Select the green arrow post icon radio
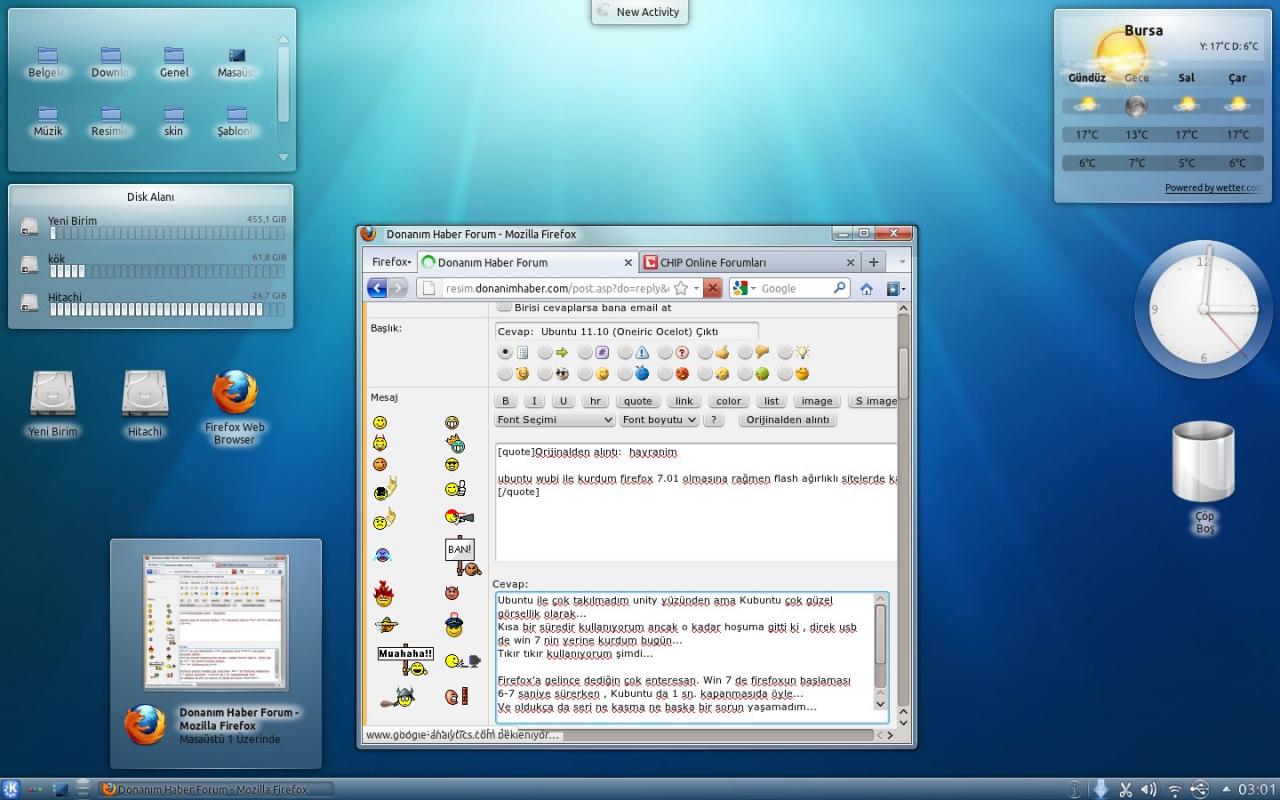The width and height of the screenshot is (1280, 800). (x=545, y=352)
